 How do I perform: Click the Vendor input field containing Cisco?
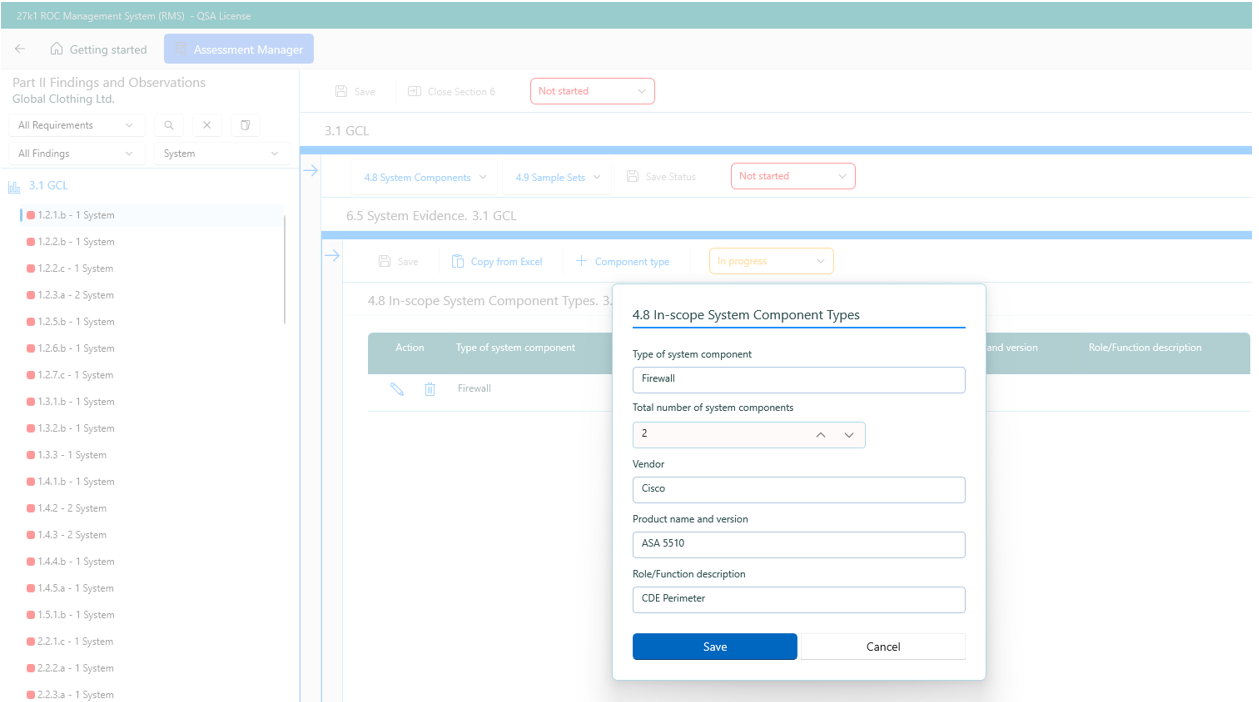(x=798, y=489)
